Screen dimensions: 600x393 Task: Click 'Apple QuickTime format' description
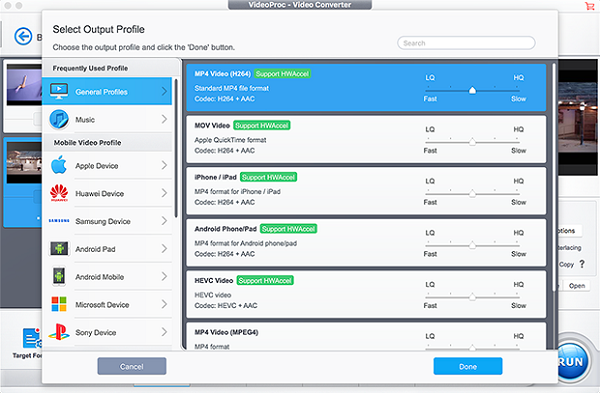click(230, 140)
